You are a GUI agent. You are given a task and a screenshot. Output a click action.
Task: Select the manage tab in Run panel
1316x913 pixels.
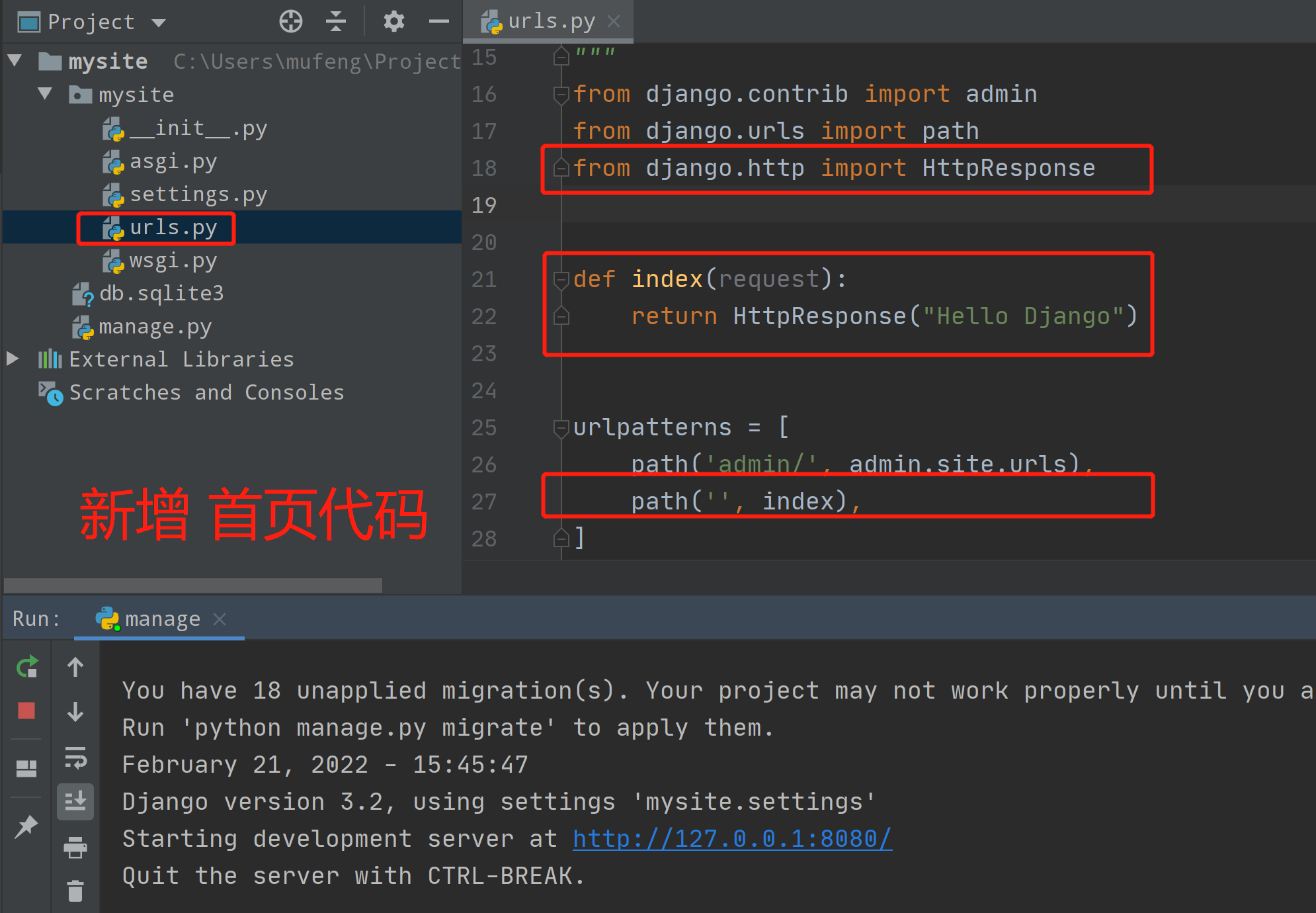[161, 619]
